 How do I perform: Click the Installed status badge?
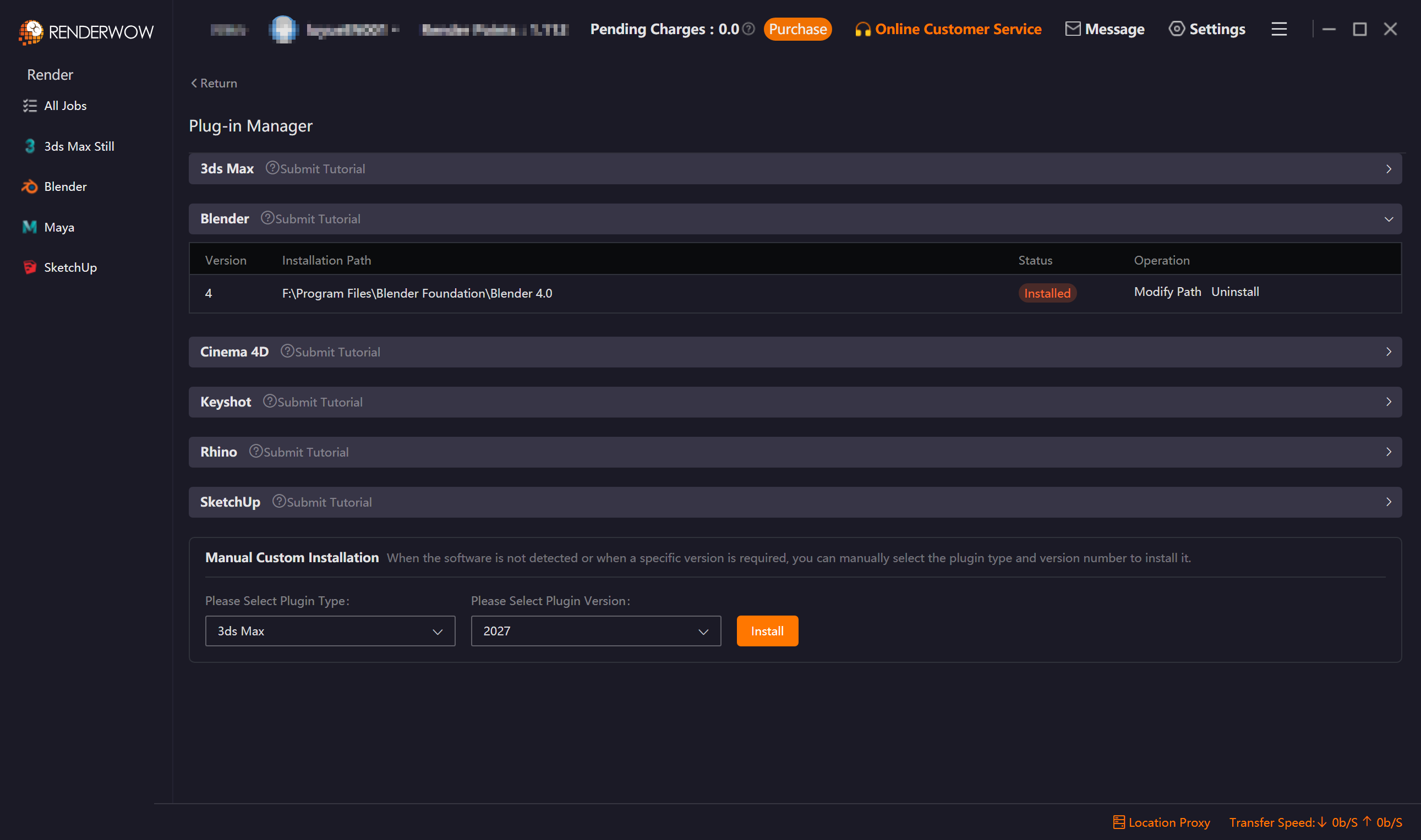(x=1047, y=293)
